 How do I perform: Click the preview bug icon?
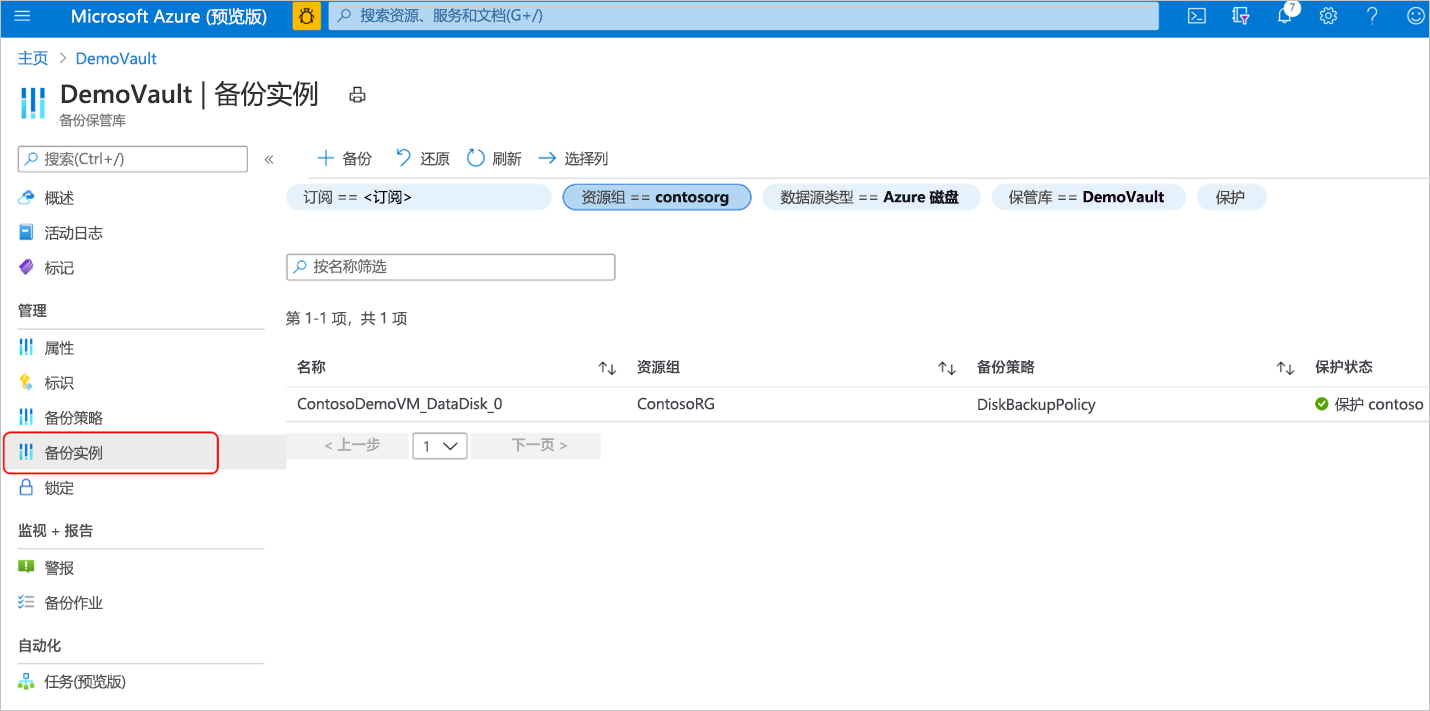pos(307,16)
